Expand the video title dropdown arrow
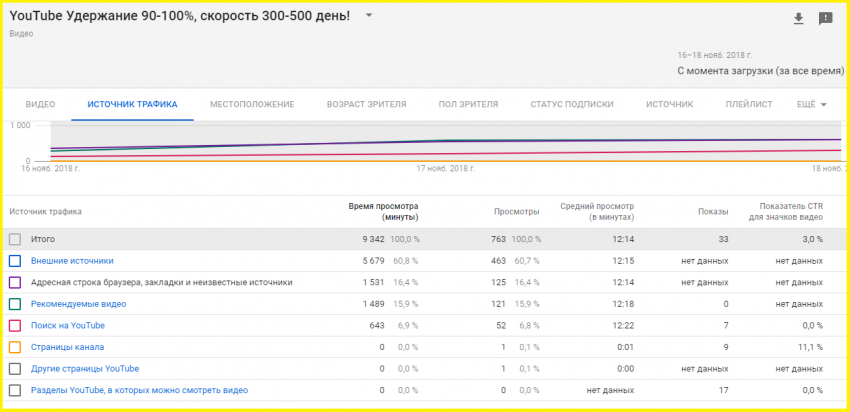850x412 pixels. coord(369,16)
